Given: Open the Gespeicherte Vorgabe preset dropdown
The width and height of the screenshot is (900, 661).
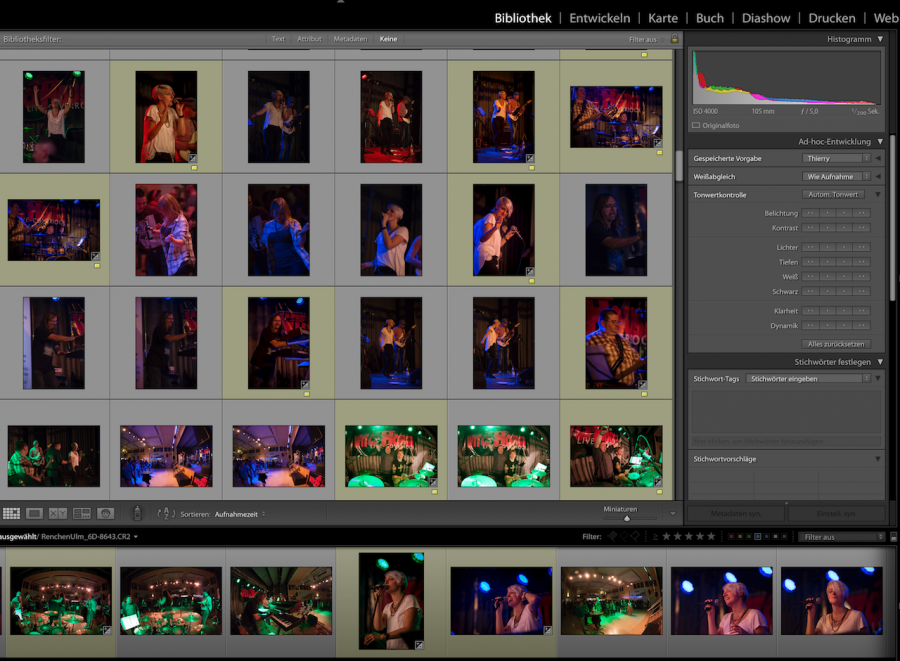Looking at the screenshot, I should (x=835, y=159).
